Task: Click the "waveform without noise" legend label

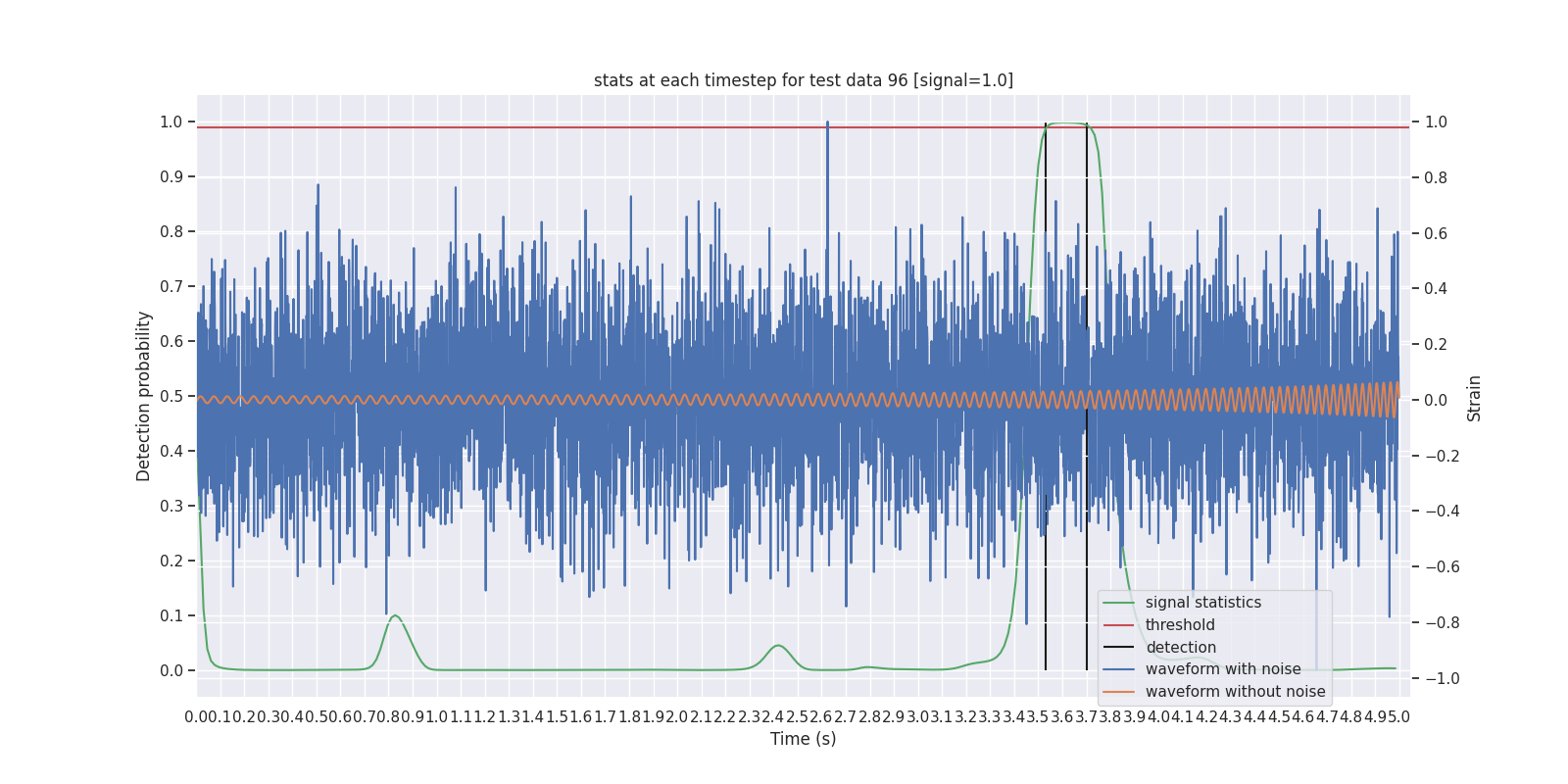Action: [x=1235, y=692]
